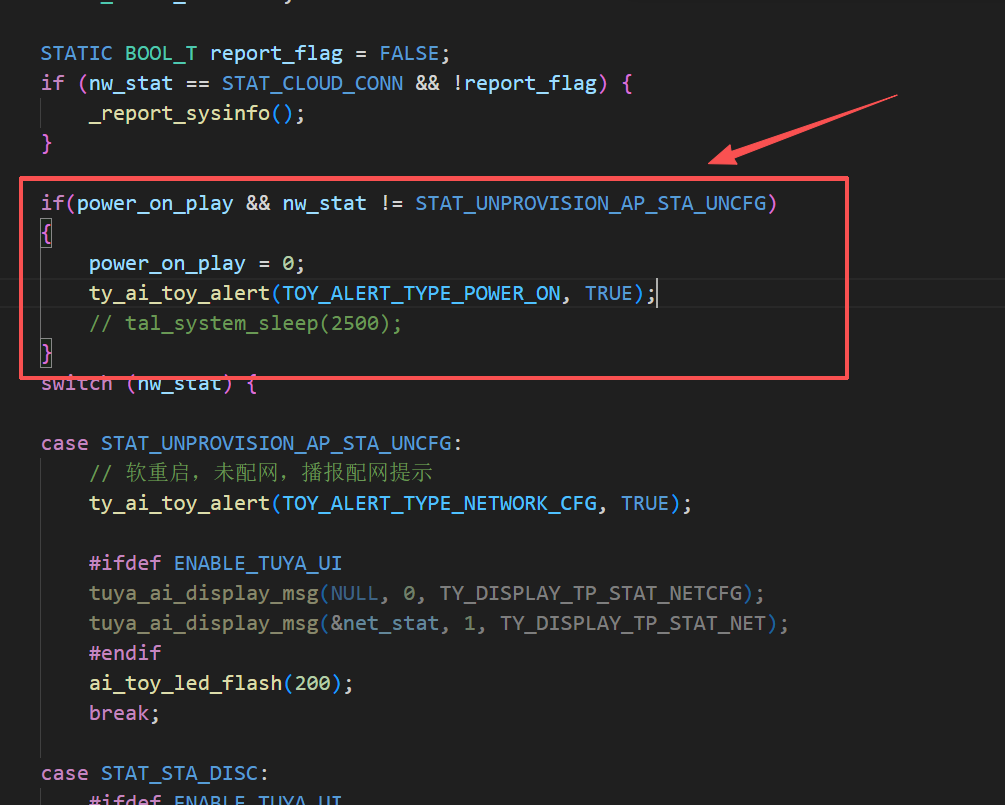Click the STATIC keyword in the declaration
The width and height of the screenshot is (1005, 805).
(x=77, y=53)
